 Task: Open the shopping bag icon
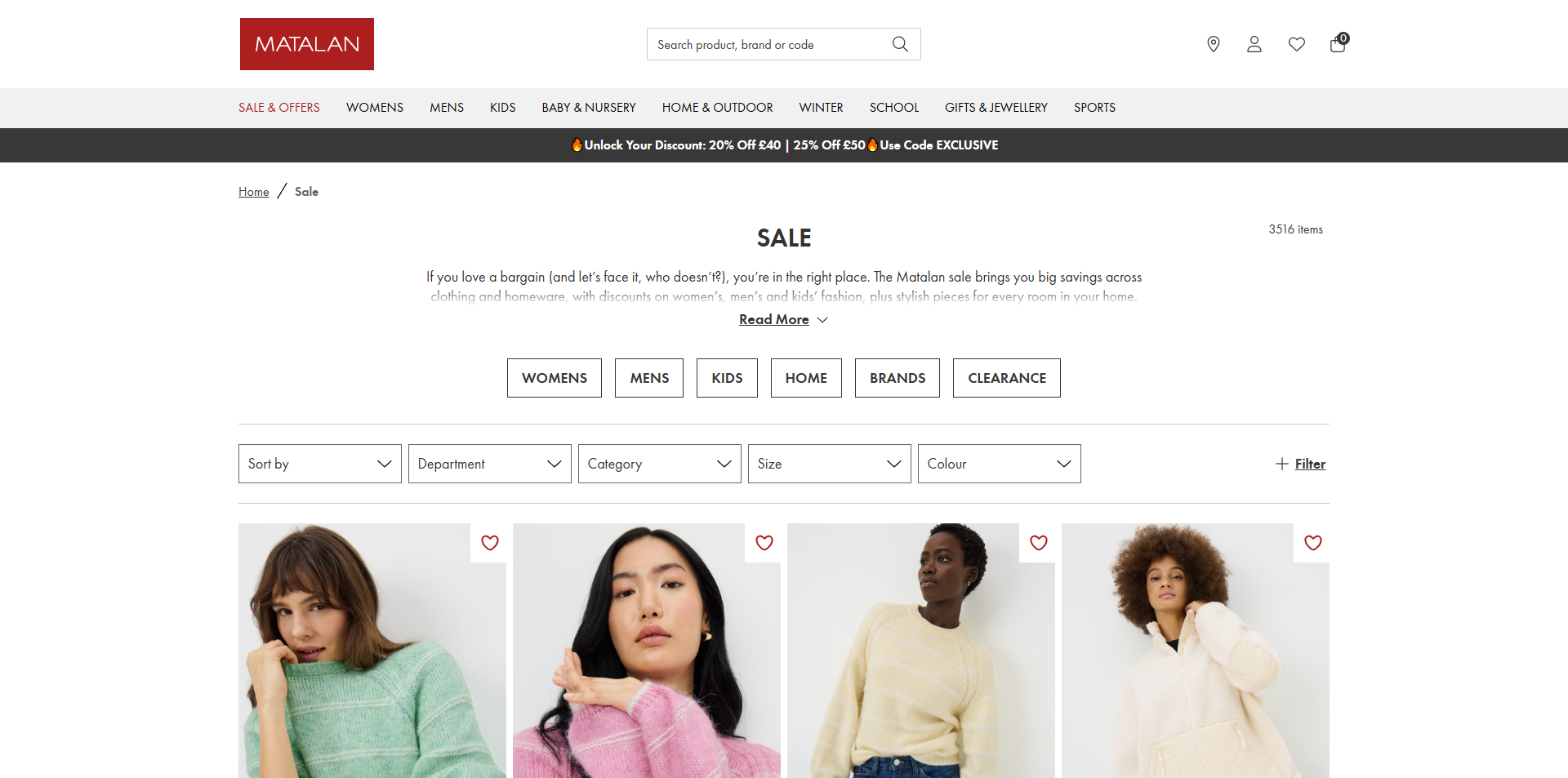click(x=1338, y=44)
